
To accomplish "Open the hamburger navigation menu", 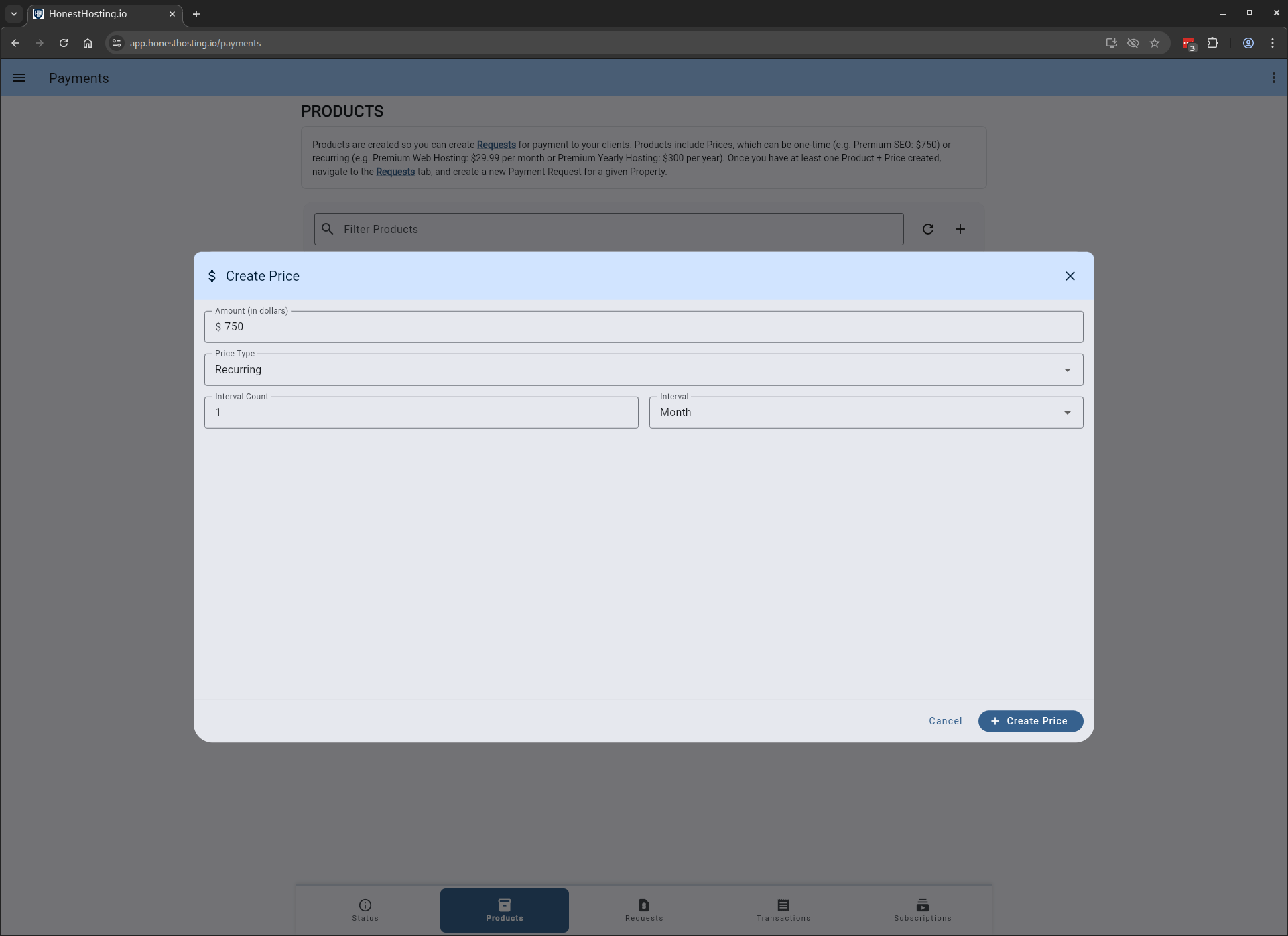I will (x=19, y=78).
